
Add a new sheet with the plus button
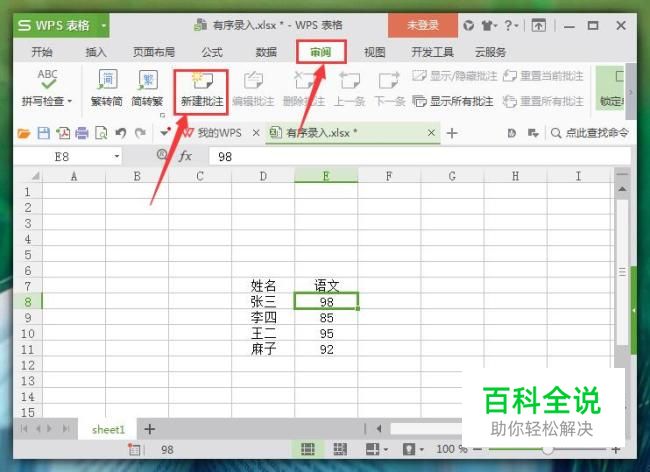pyautogui.click(x=150, y=429)
